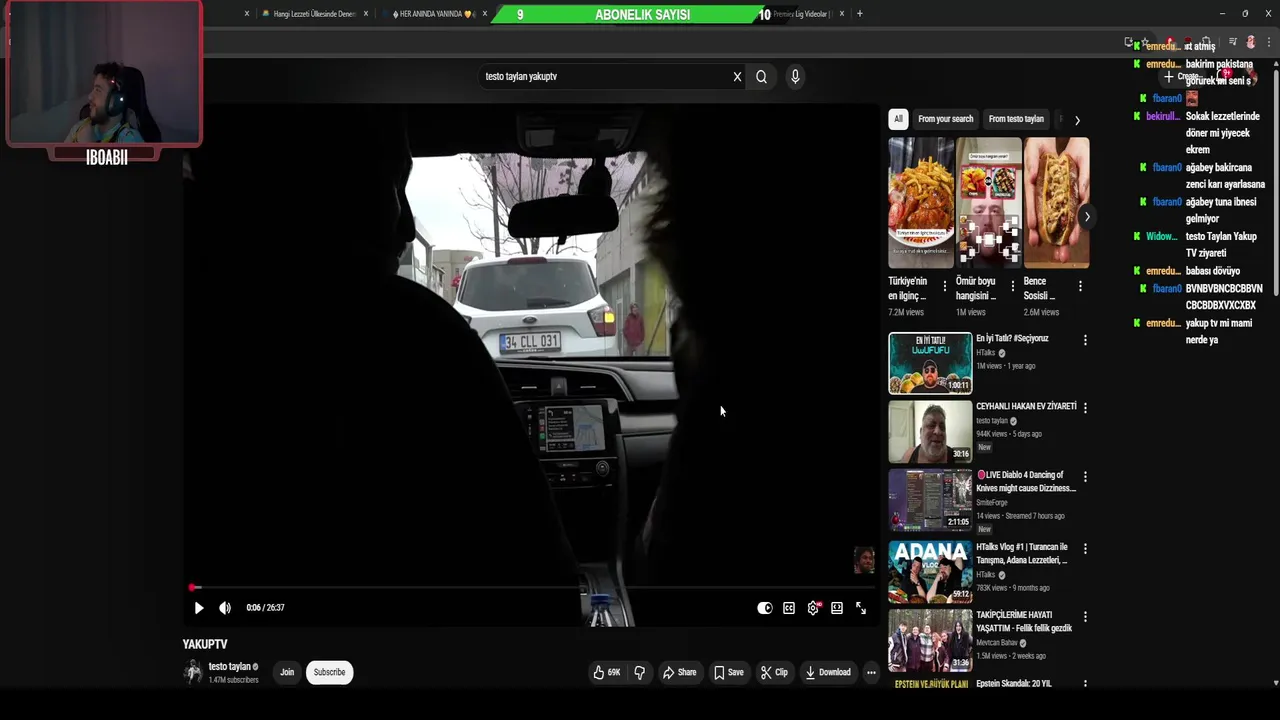Join the testo taylan channel membership

(x=287, y=672)
